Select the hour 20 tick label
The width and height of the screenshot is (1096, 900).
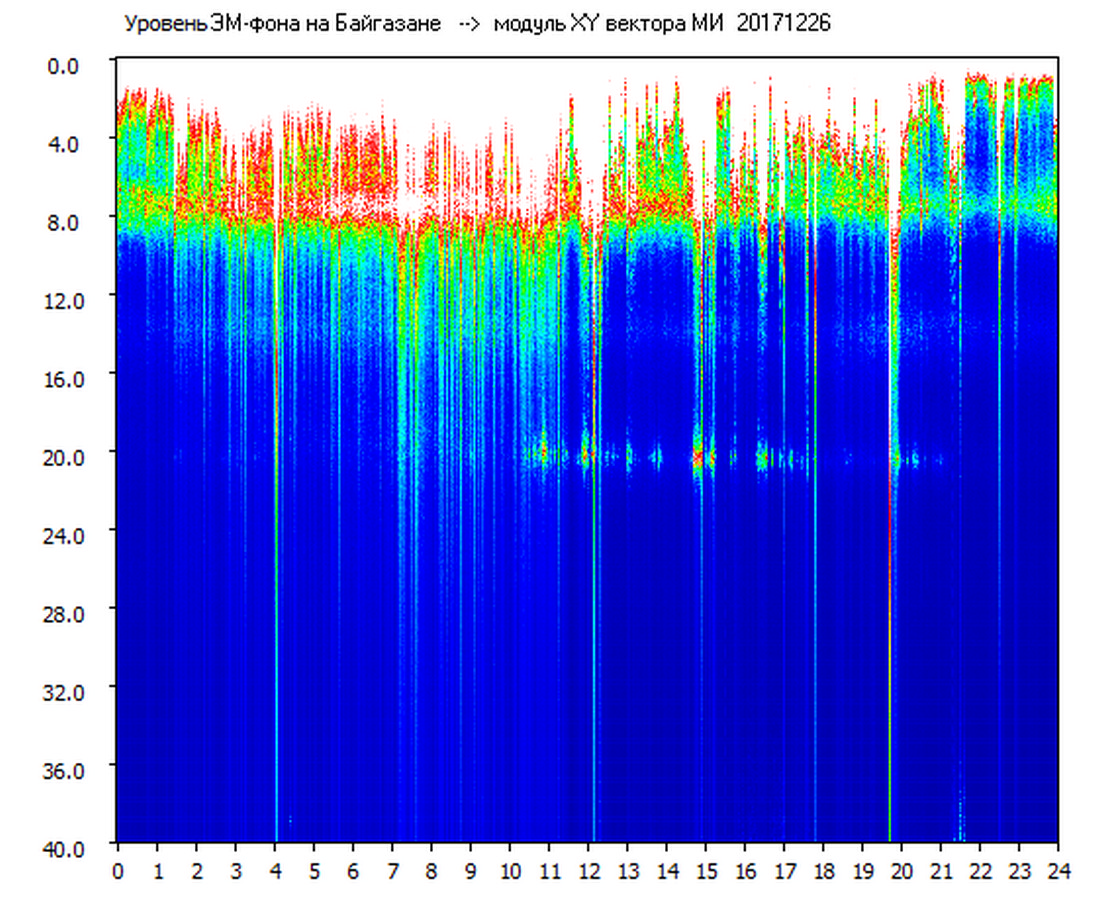(902, 871)
